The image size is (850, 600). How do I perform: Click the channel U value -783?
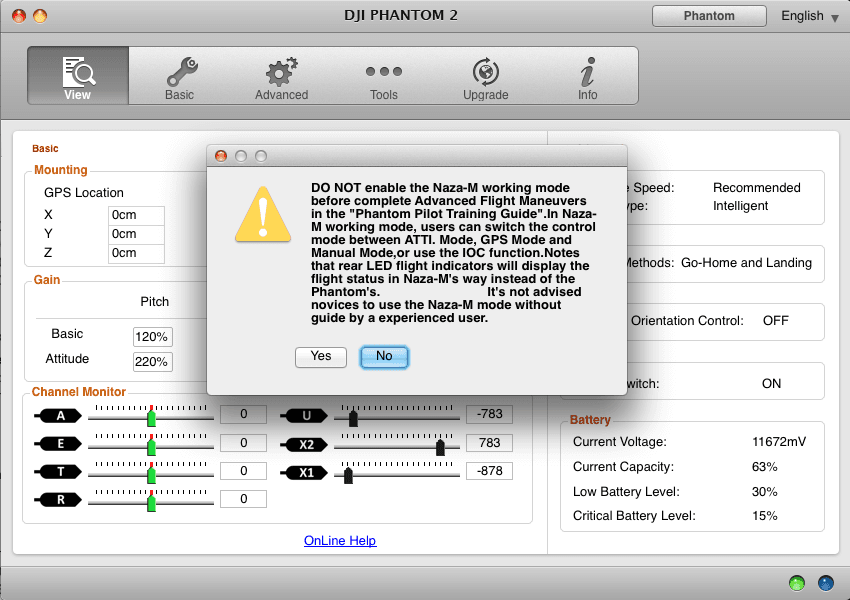[490, 414]
